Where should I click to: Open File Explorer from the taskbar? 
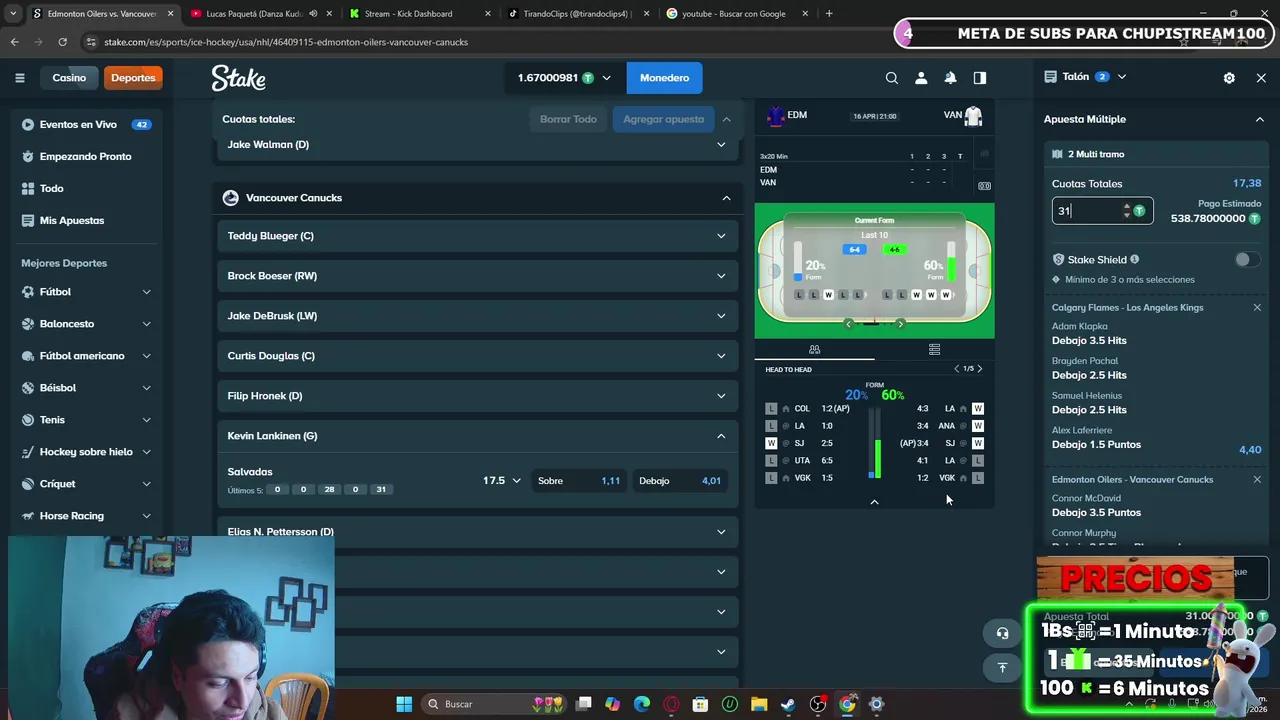(x=759, y=704)
